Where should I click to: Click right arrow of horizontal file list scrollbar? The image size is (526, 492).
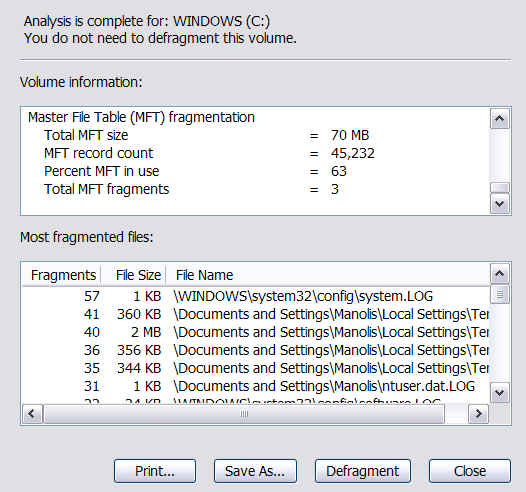478,414
